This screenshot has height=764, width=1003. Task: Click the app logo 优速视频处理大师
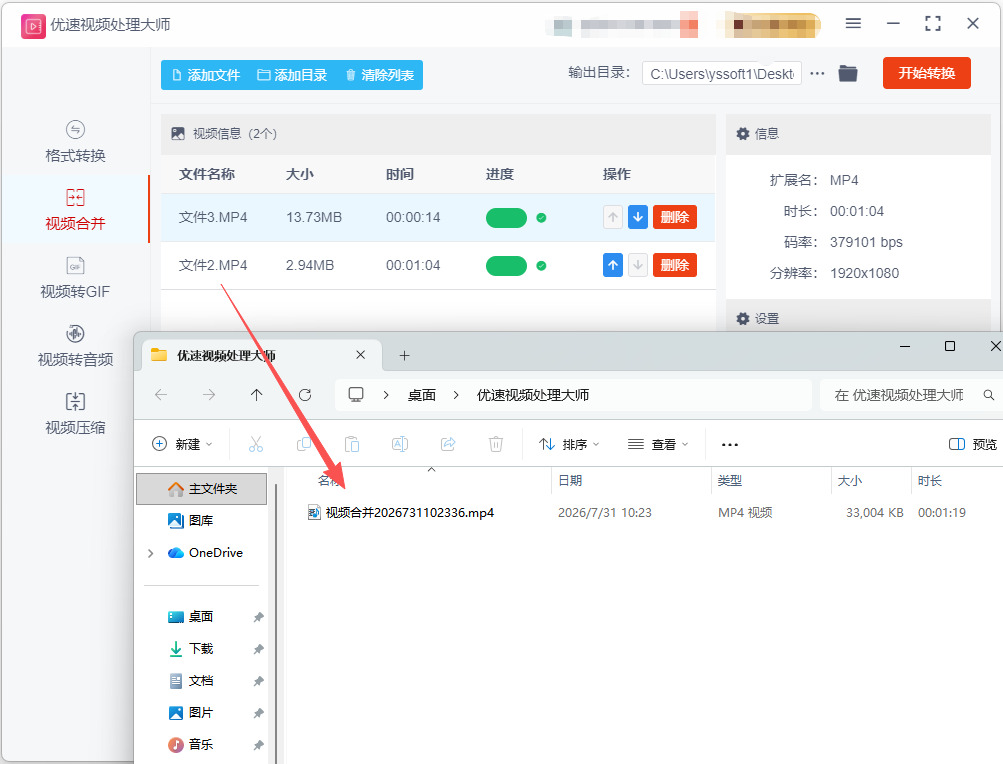point(33,26)
